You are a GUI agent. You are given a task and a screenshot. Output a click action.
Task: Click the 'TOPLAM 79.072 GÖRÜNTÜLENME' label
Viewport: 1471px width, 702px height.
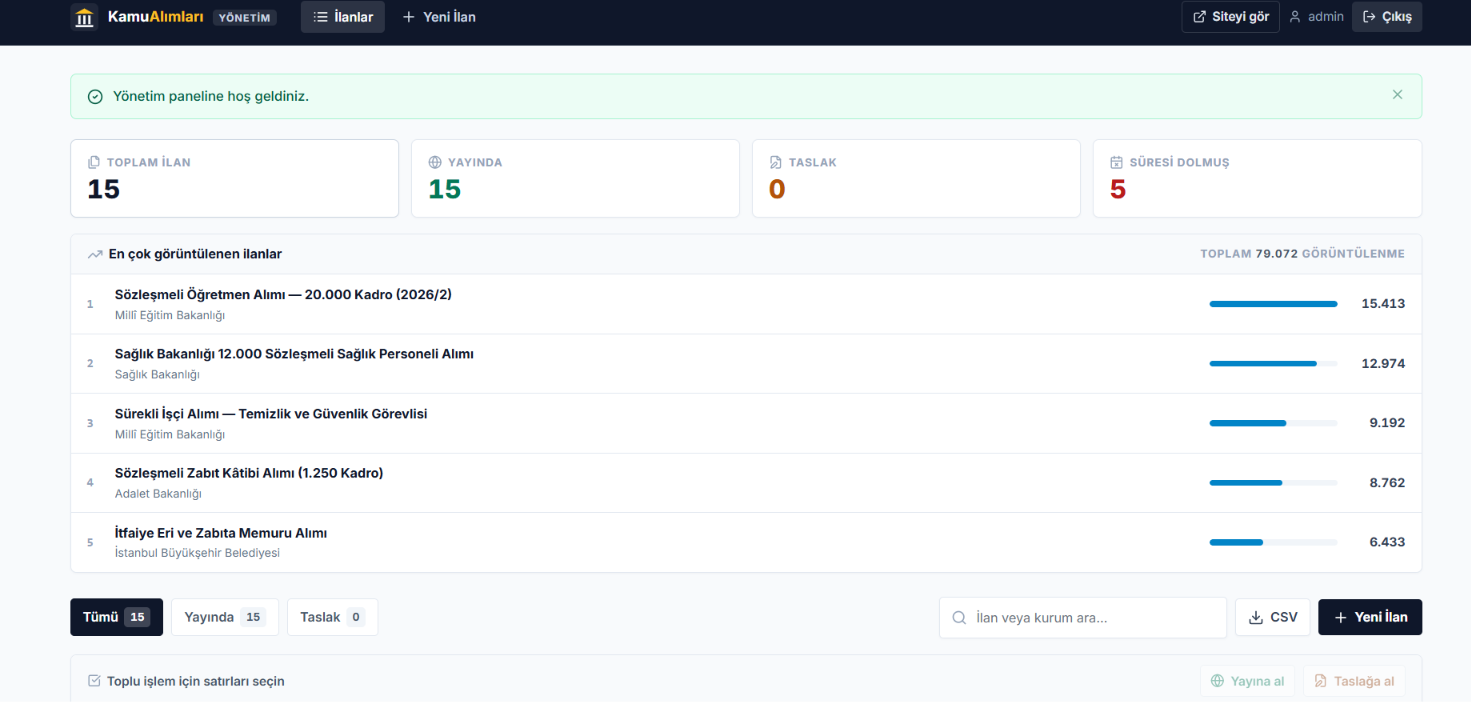pyautogui.click(x=1302, y=254)
